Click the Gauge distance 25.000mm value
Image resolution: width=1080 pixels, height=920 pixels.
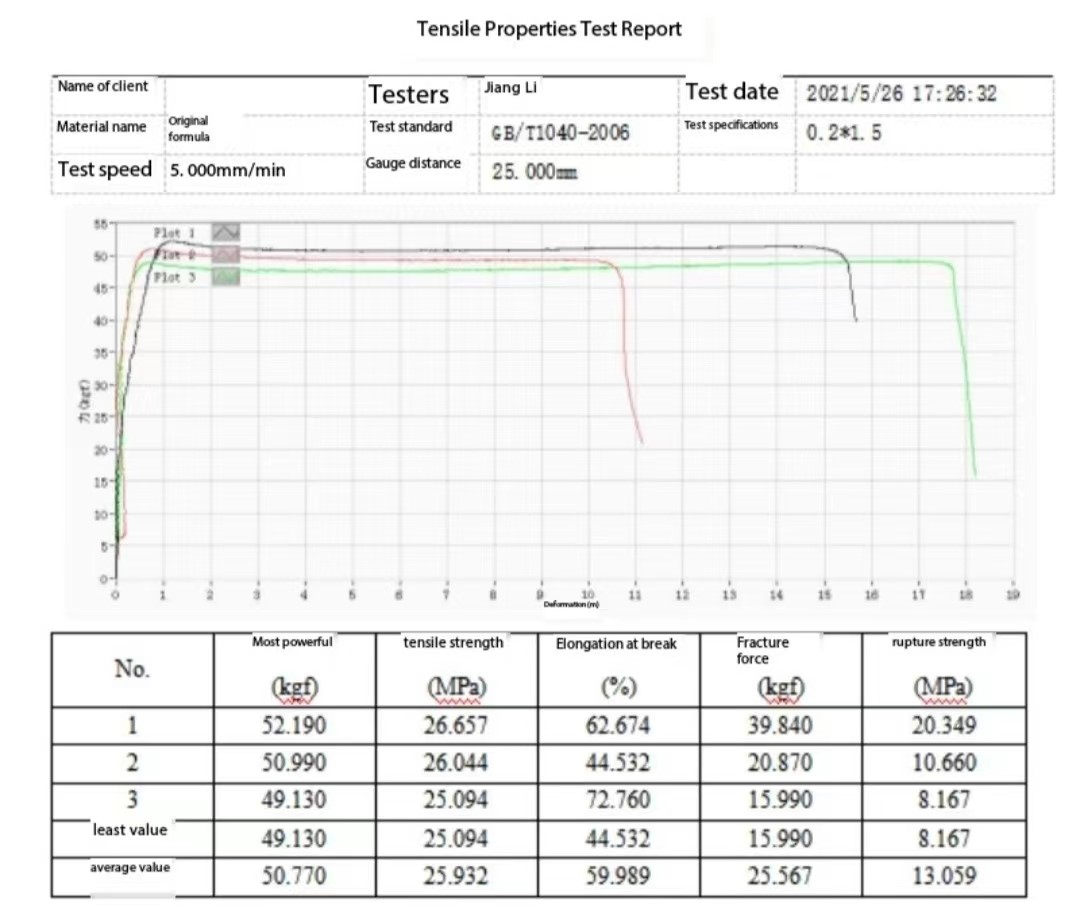click(x=535, y=171)
